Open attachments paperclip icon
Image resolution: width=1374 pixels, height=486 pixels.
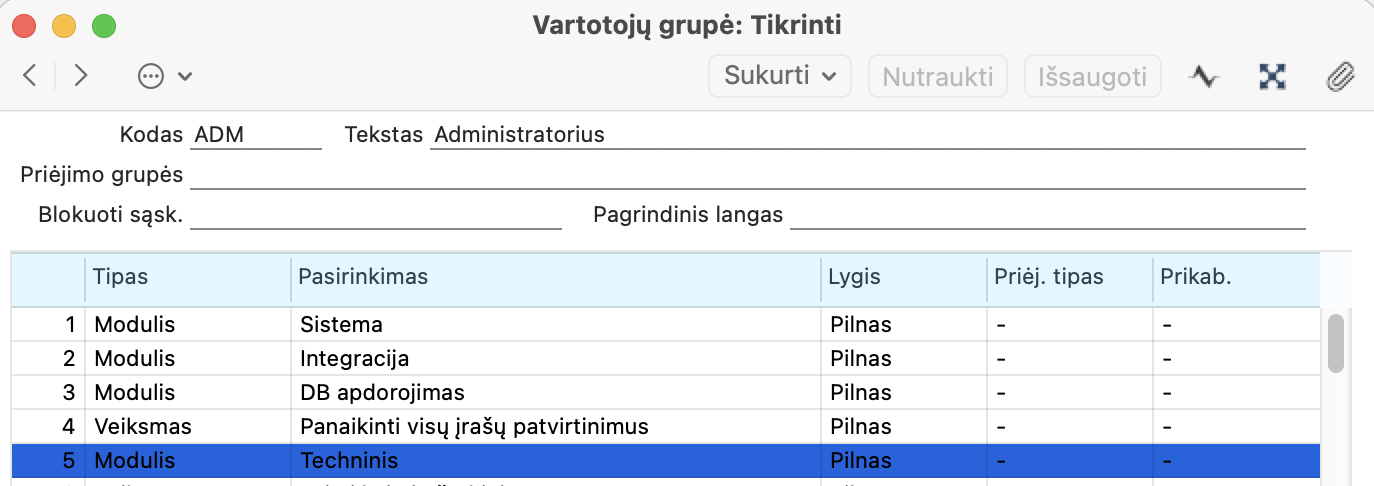pos(1339,76)
